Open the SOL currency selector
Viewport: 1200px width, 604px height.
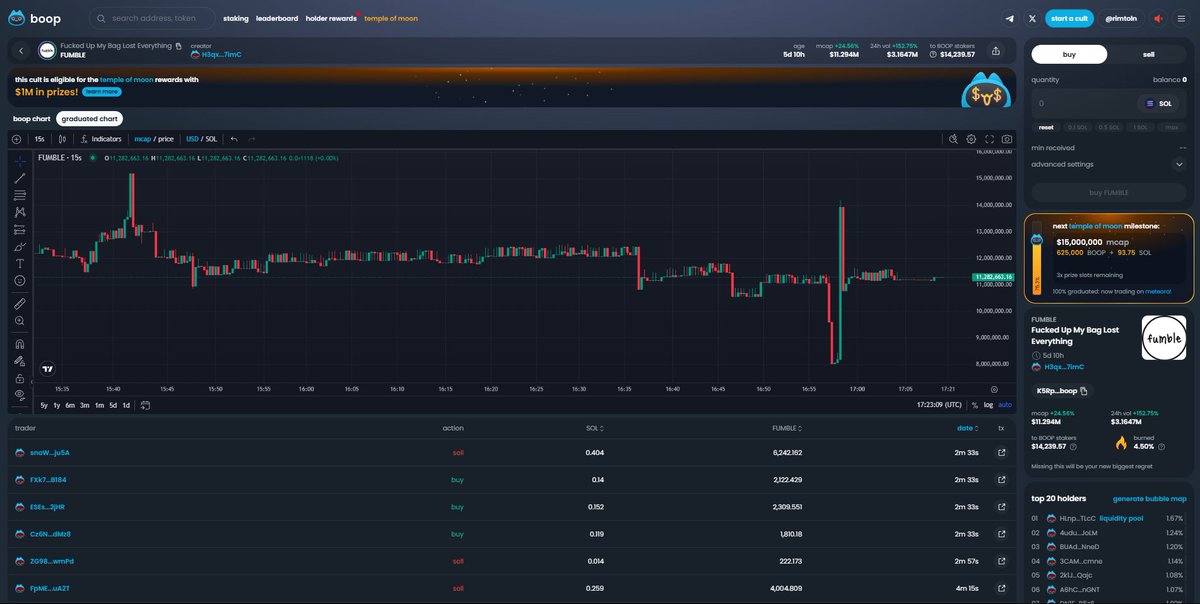[x=1159, y=103]
